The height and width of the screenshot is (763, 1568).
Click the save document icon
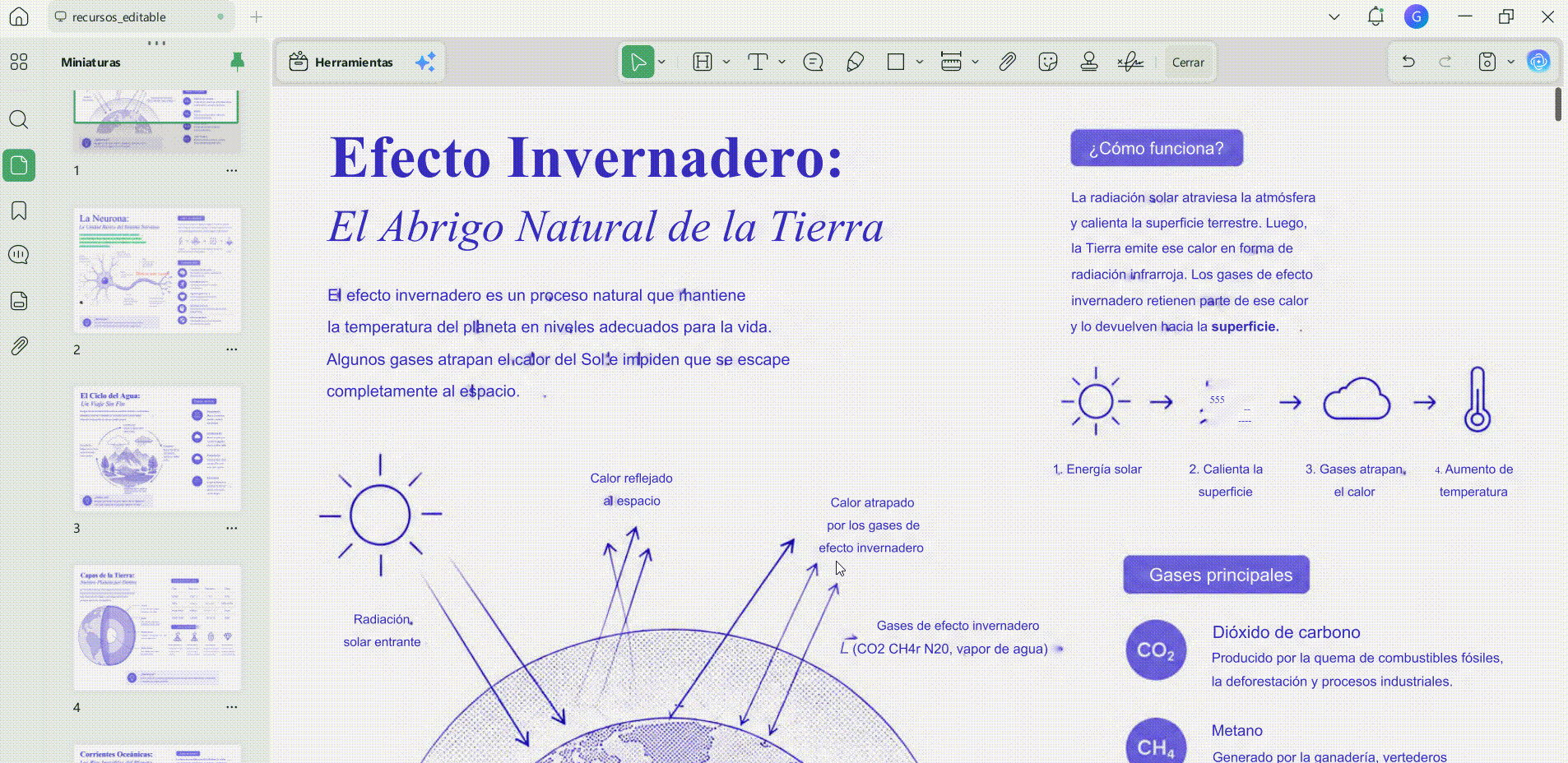pos(1487,62)
